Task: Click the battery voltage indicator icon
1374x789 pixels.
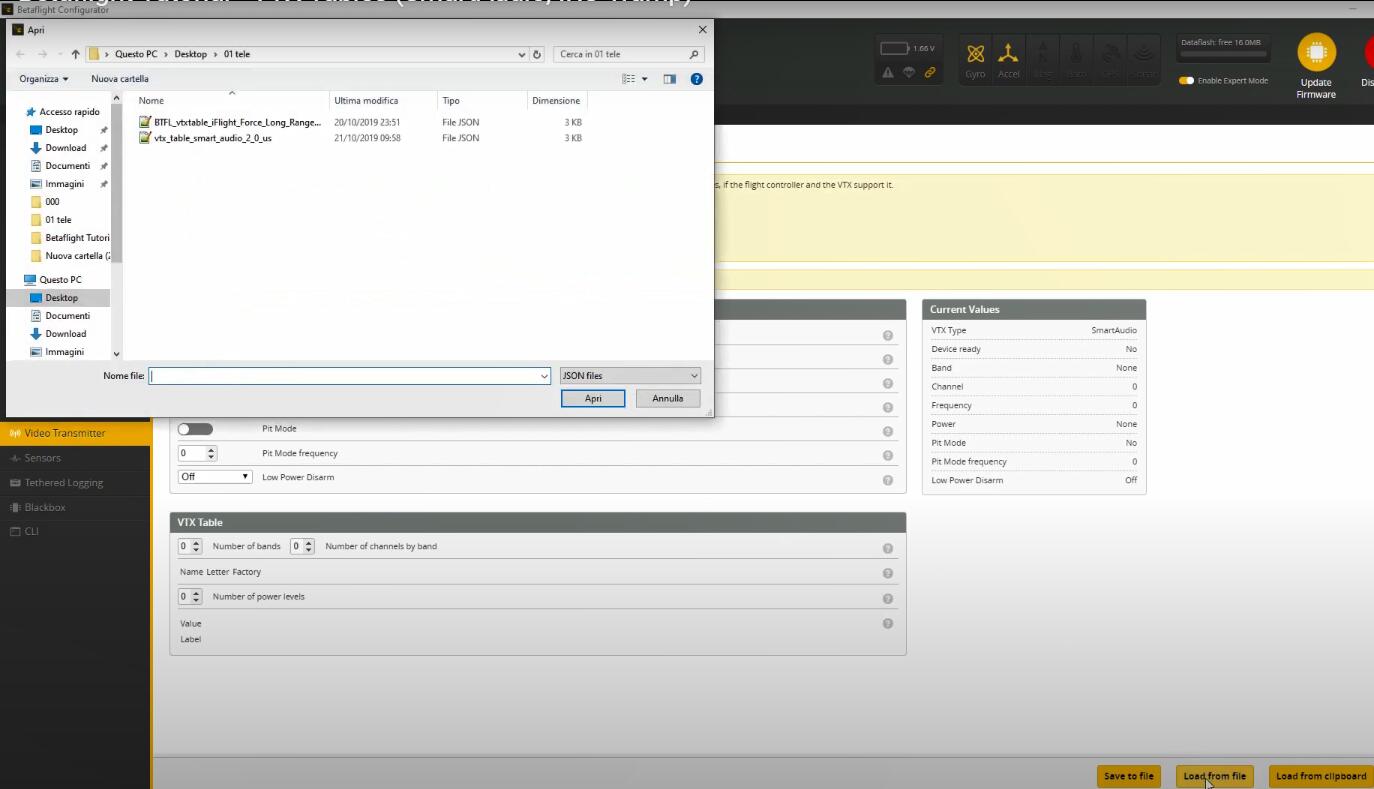Action: pyautogui.click(x=894, y=48)
